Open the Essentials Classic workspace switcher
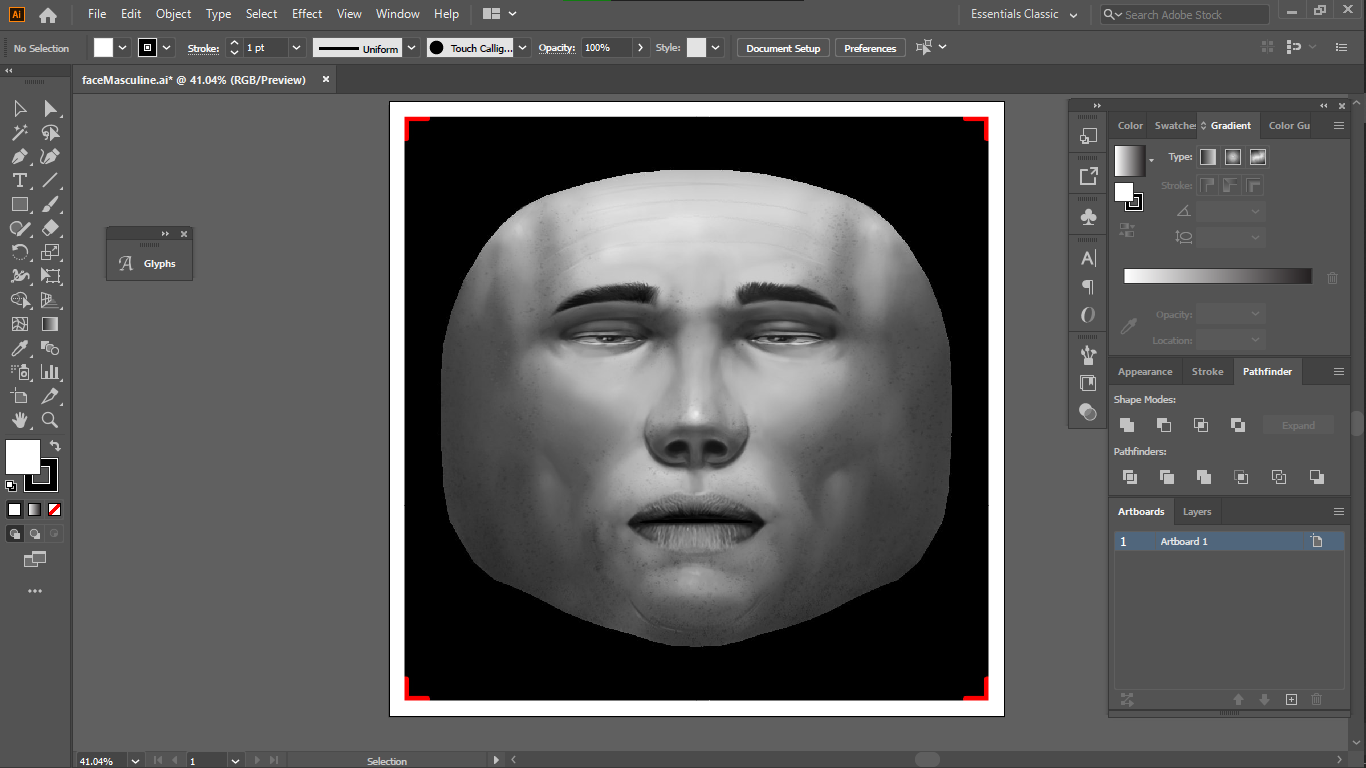 coord(1024,15)
